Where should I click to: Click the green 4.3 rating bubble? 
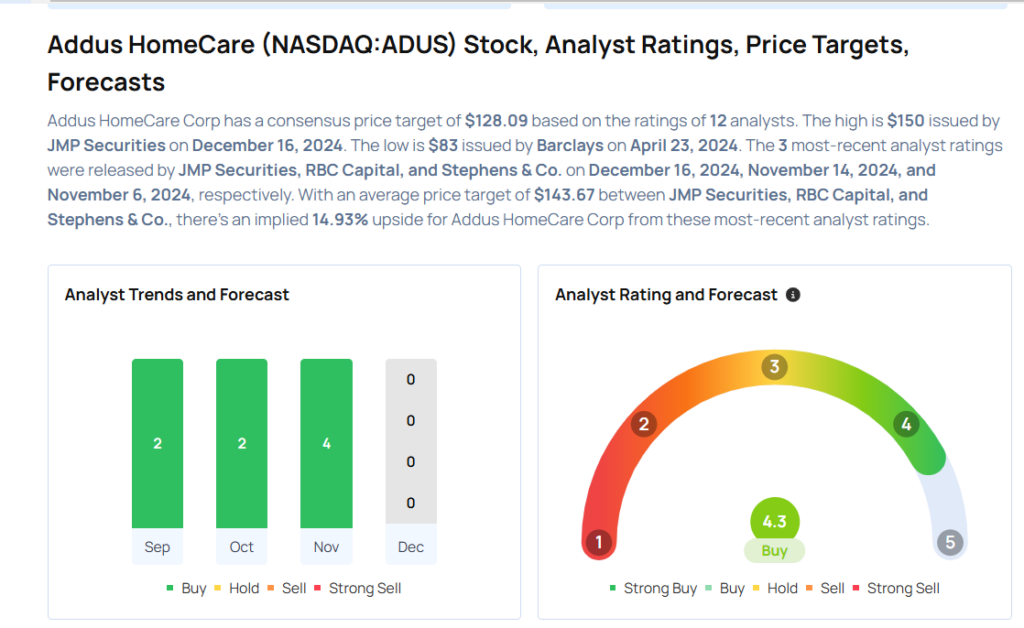(774, 521)
